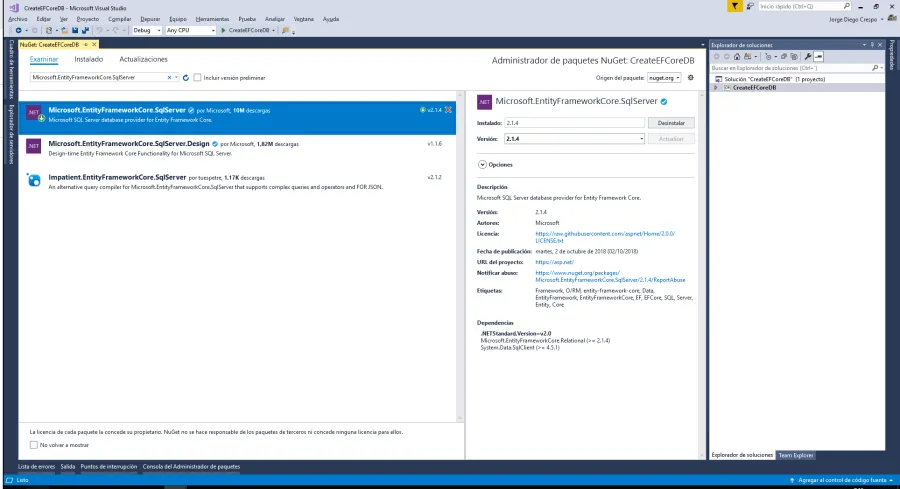Click the new project toolbar icon
This screenshot has height=489, width=900.
click(49, 30)
